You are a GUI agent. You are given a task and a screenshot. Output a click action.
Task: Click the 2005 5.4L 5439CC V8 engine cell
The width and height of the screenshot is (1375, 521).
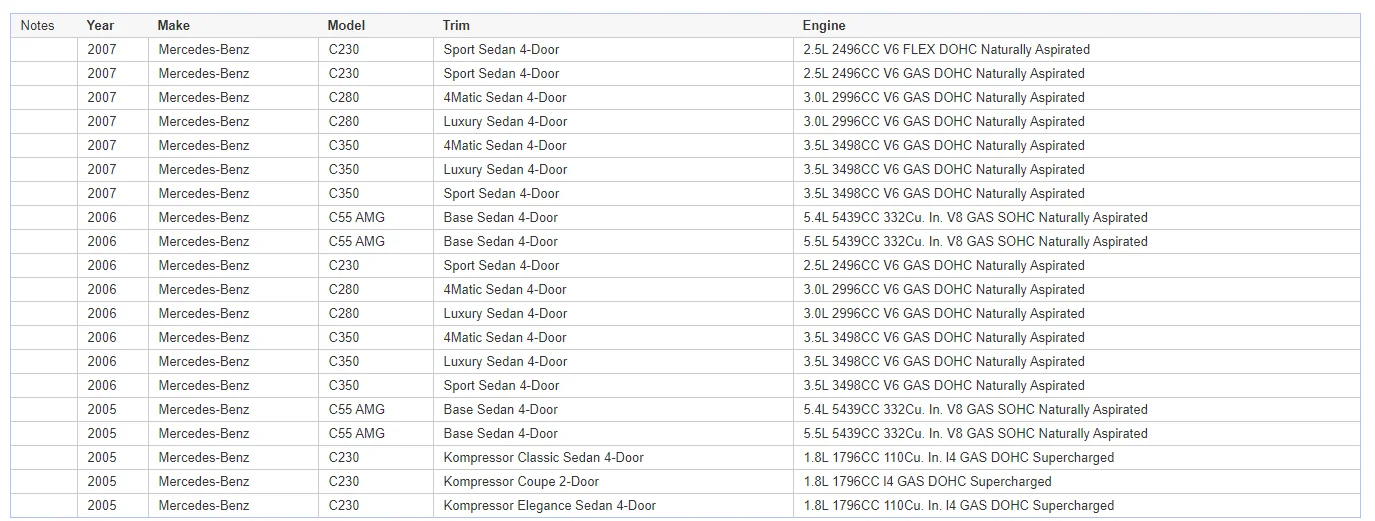pos(1077,409)
